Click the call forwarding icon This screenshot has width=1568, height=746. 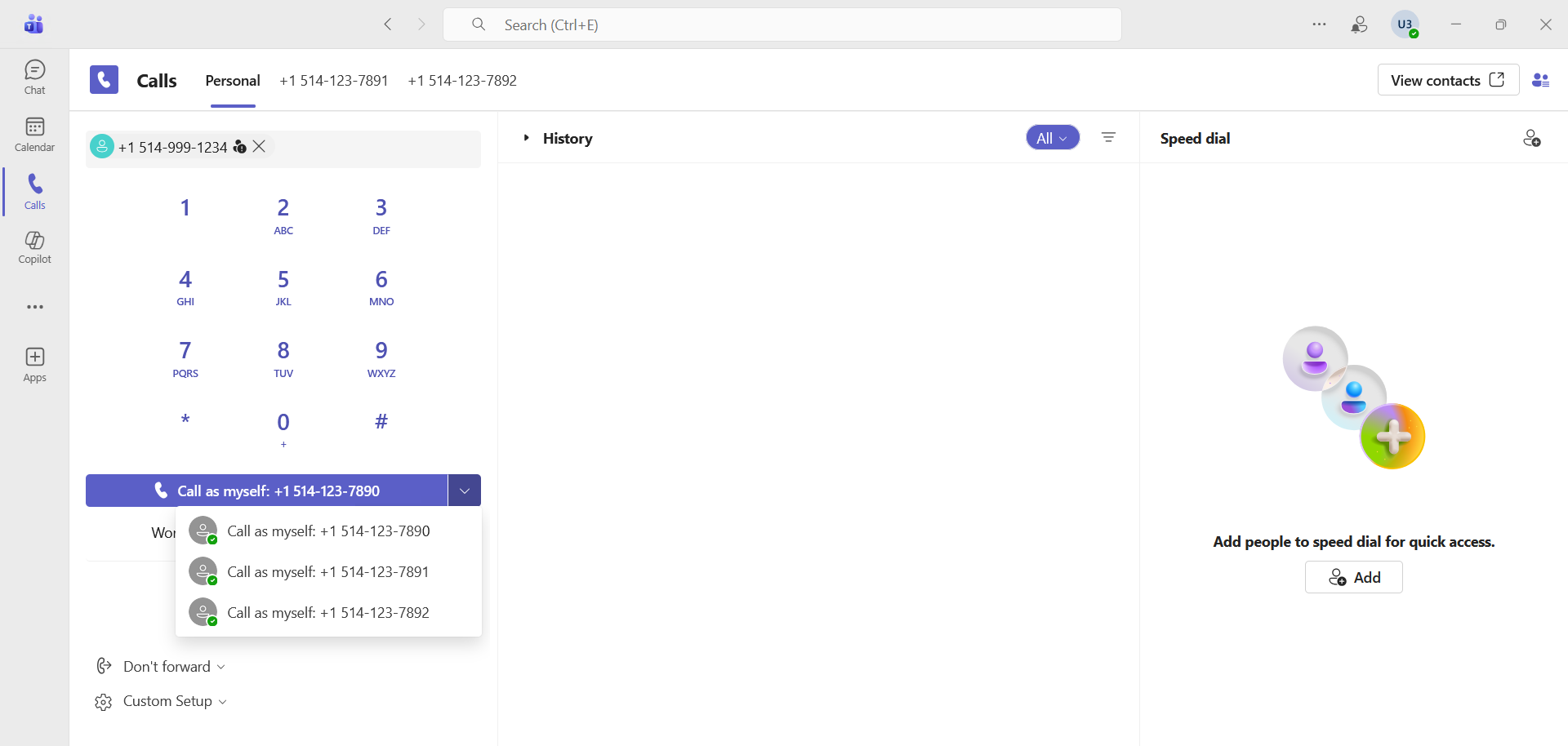point(104,666)
